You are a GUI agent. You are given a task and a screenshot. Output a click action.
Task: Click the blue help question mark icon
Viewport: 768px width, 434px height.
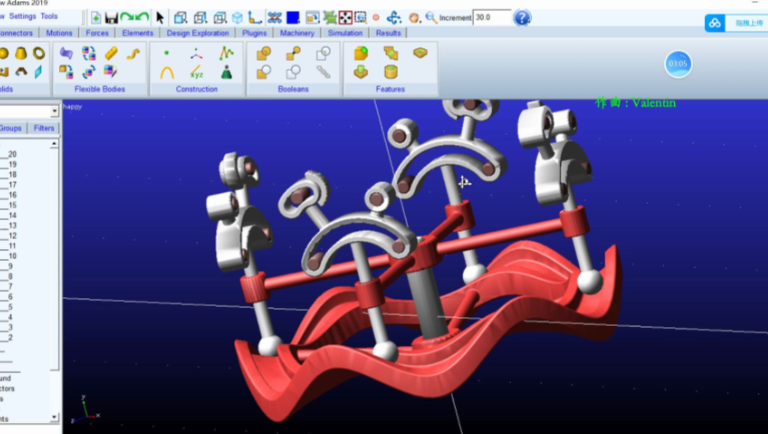pos(522,17)
